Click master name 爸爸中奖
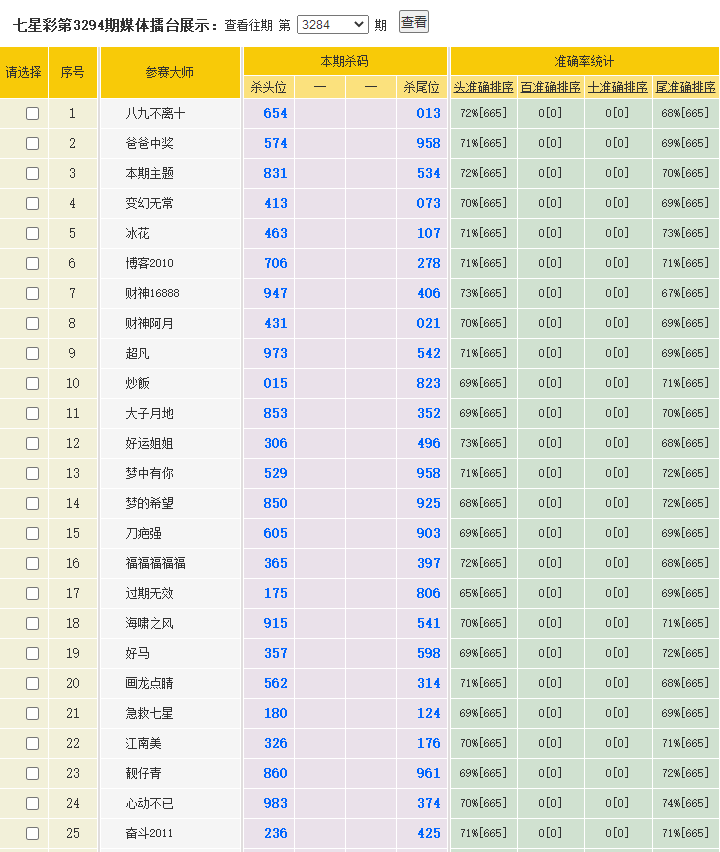Viewport: 720px width, 852px height. (149, 143)
